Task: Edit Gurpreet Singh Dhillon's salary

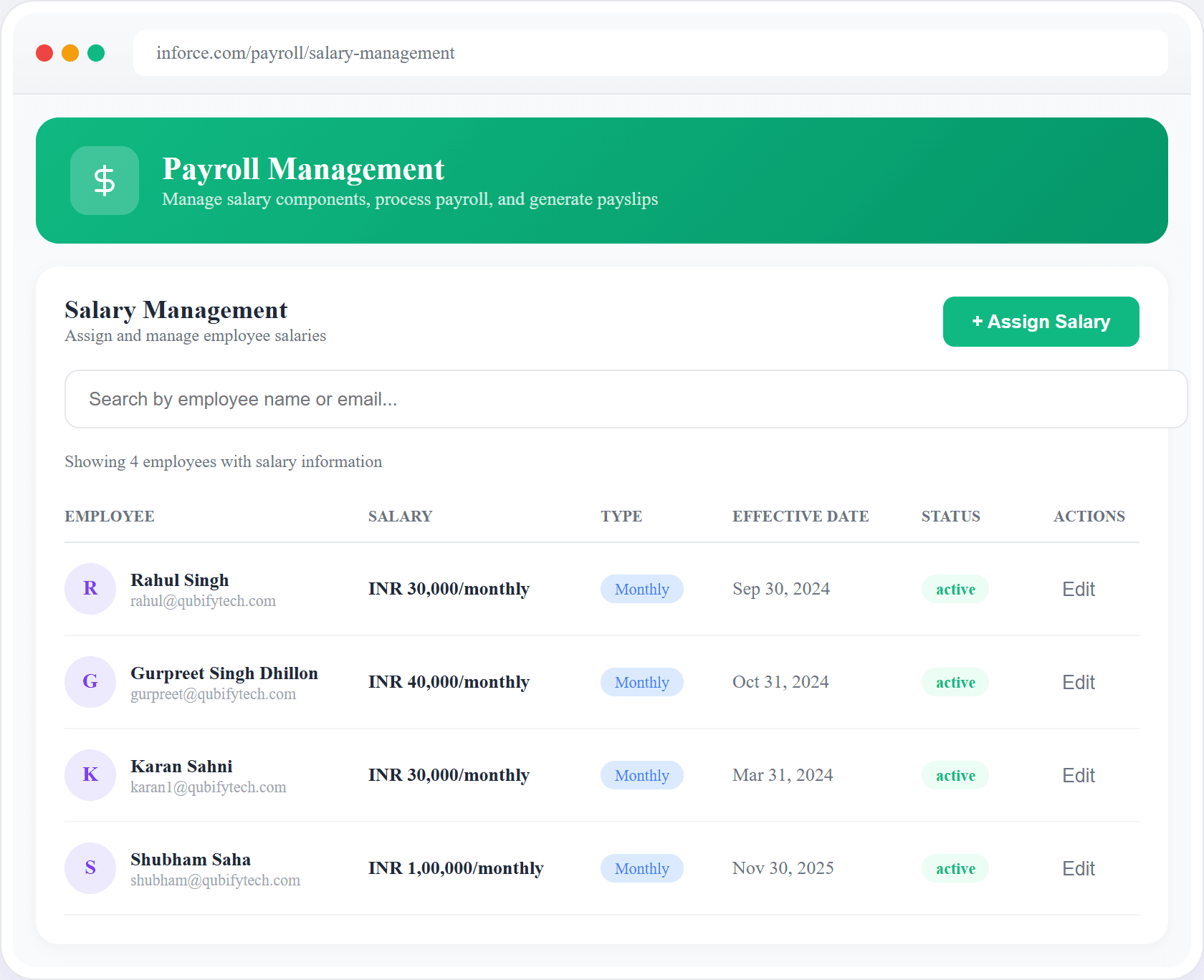Action: tap(1079, 682)
